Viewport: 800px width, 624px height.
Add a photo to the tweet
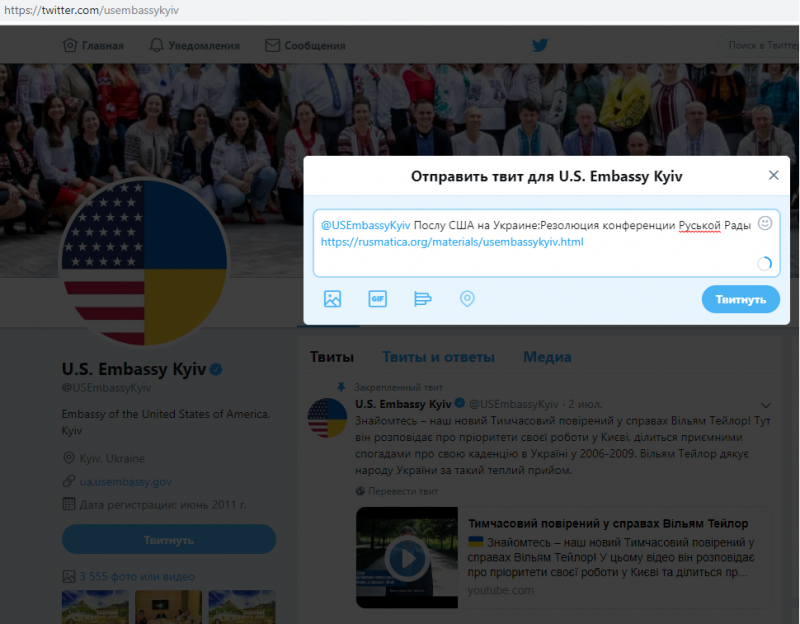332,298
